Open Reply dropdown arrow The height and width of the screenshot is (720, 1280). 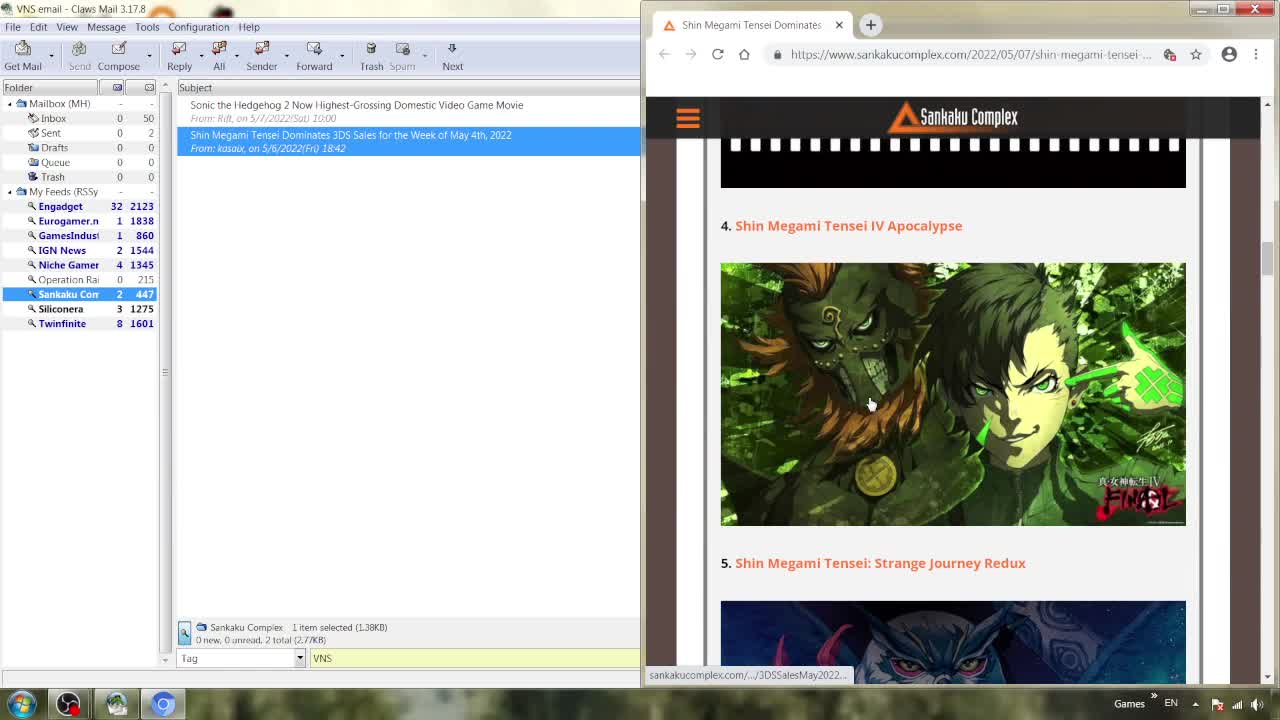click(201, 56)
